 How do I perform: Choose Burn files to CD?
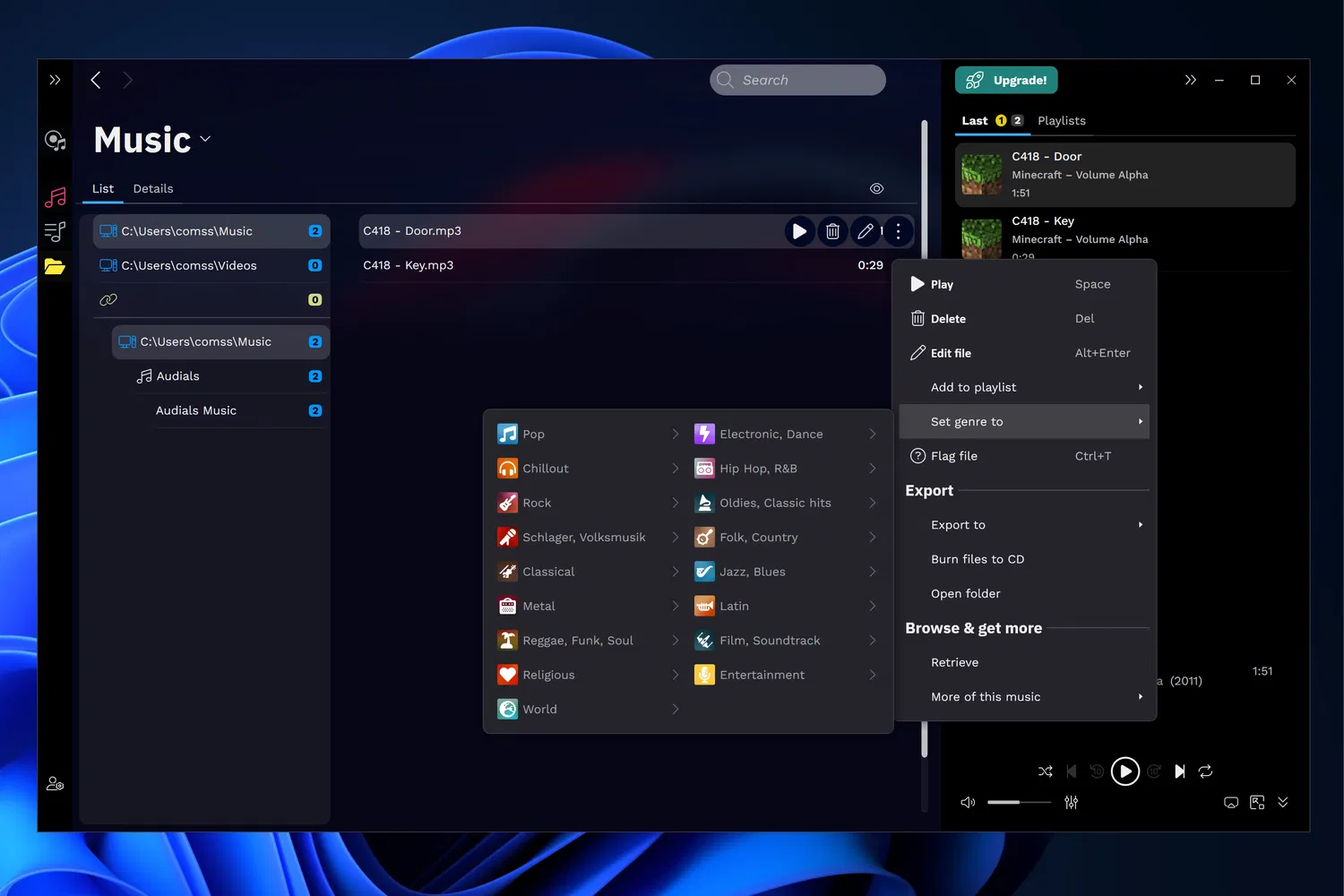click(1024, 559)
